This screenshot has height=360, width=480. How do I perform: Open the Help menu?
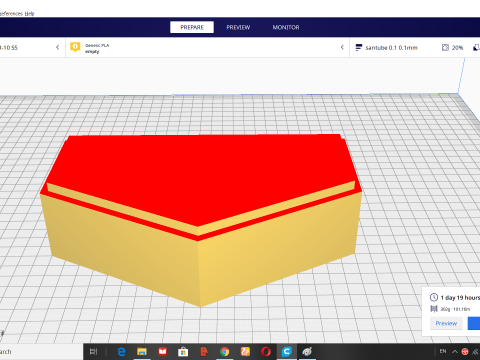tap(29, 14)
